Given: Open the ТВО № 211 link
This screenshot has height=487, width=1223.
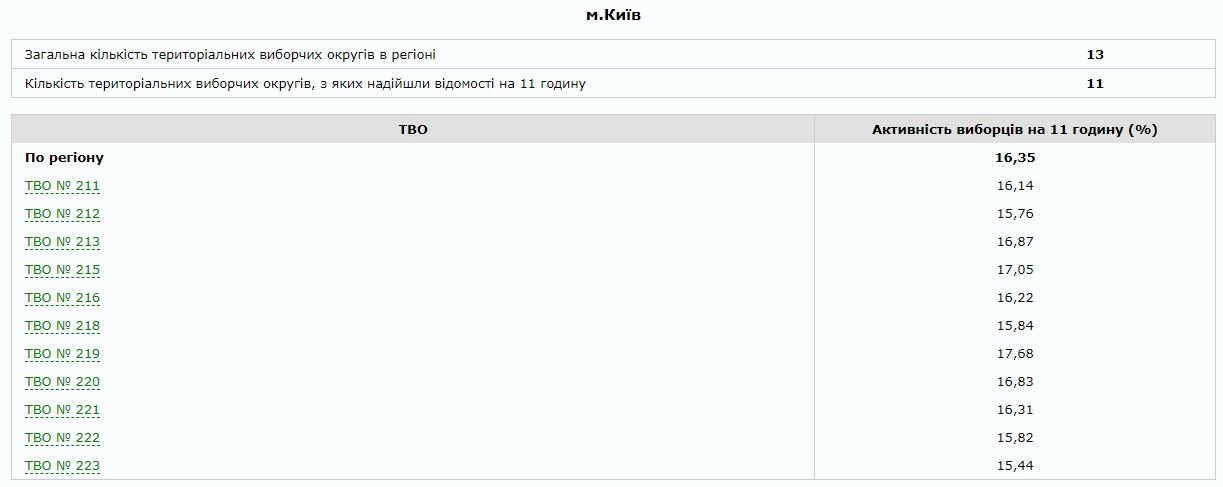Looking at the screenshot, I should coord(62,186).
